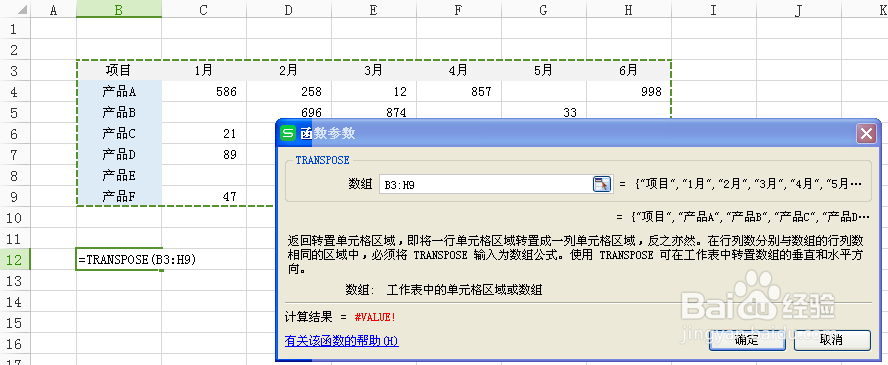Select column E header
Screen dimensions: 888x365
point(374,8)
